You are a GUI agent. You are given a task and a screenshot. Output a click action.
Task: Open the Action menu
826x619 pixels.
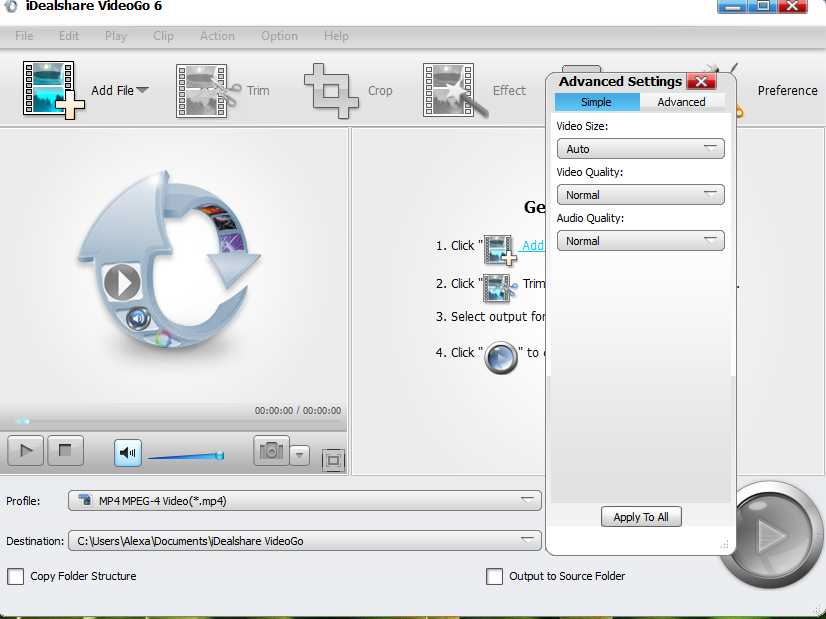217,36
